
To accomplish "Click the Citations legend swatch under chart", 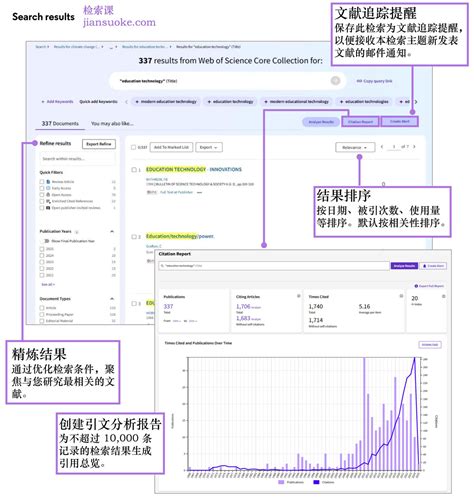I will pos(316,482).
